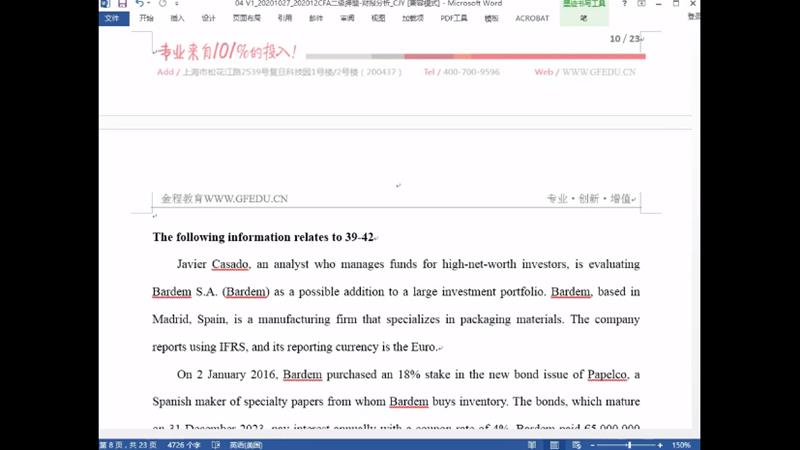Switch to the 插入 (Insert) ribbon tab
The height and width of the screenshot is (450, 800).
point(177,18)
